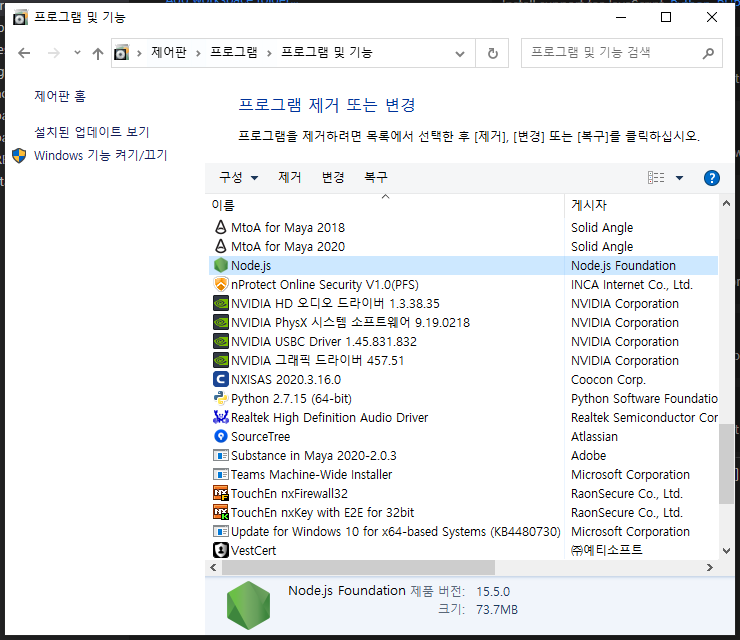740x640 pixels.
Task: Click the TouchEn nxFirewall32 icon
Action: pyautogui.click(x=220, y=493)
